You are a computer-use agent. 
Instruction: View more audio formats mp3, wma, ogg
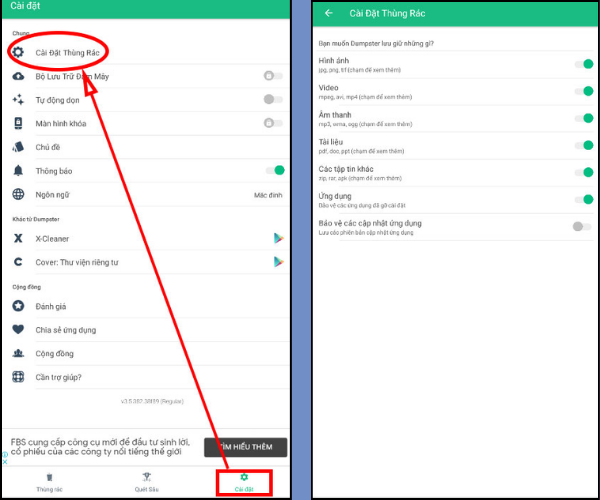(365, 124)
